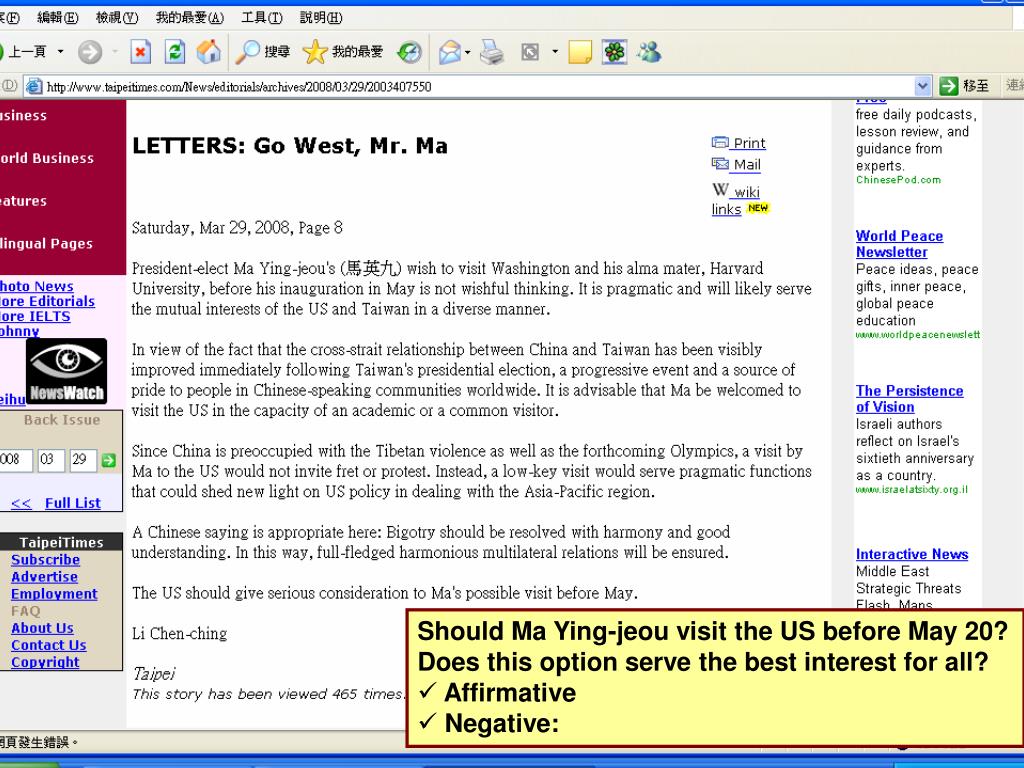Image resolution: width=1024 pixels, height=768 pixels.
Task: Open the dropdown arrow left of the note icon
Action: click(555, 52)
